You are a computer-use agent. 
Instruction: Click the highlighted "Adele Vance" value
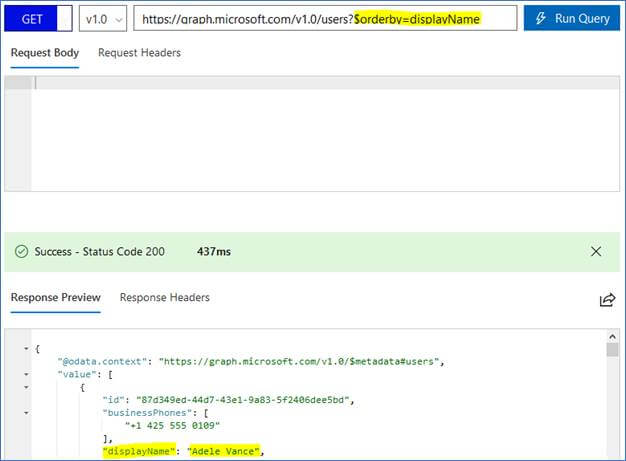[x=225, y=451]
